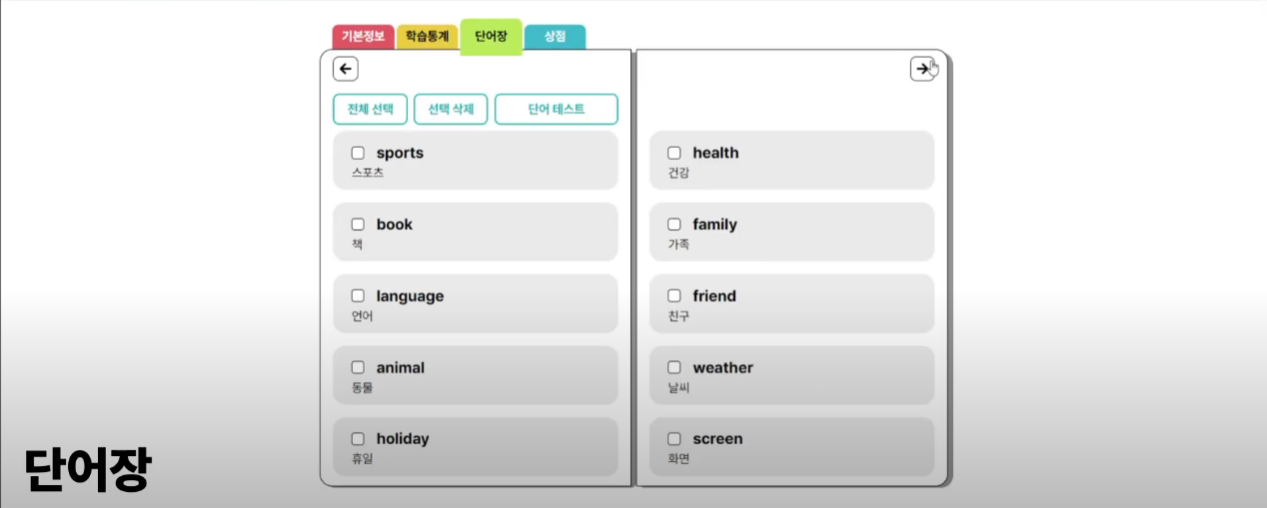Click the 선택 삭제 button
1267x508 pixels.
(451, 109)
